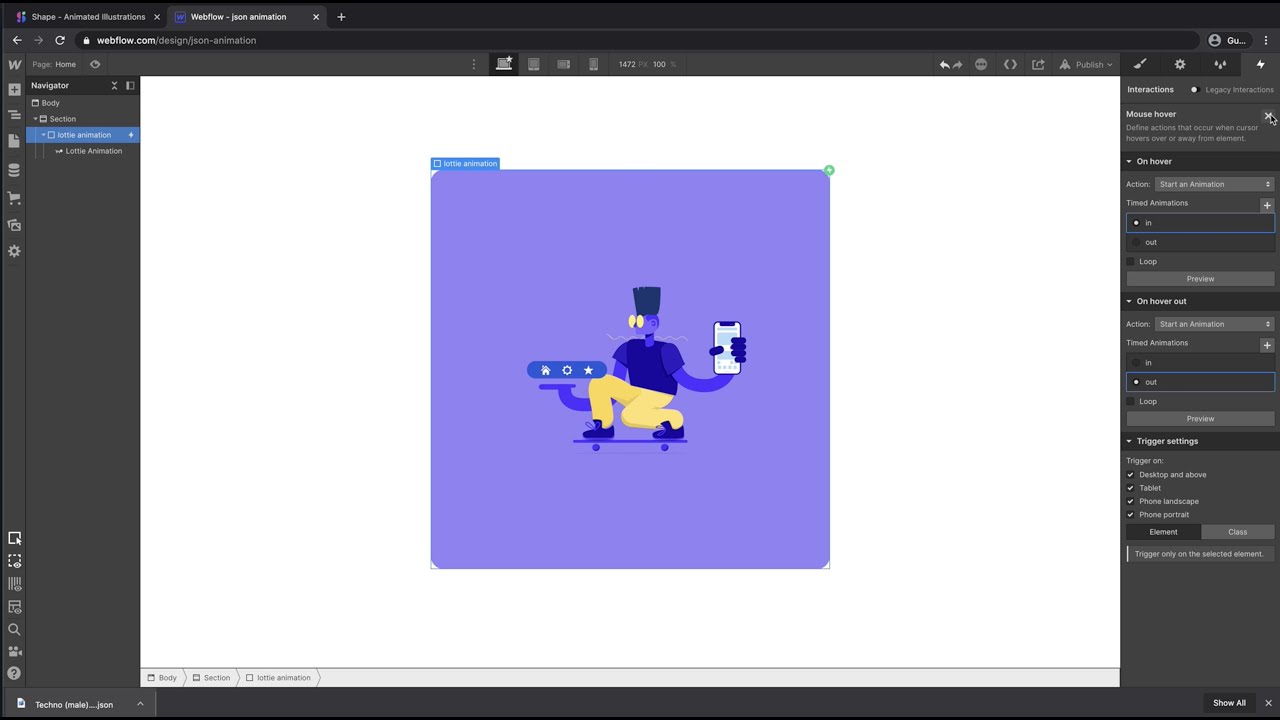This screenshot has width=1280, height=720.
Task: Close the Mouse hover trigger panel
Action: [1268, 115]
